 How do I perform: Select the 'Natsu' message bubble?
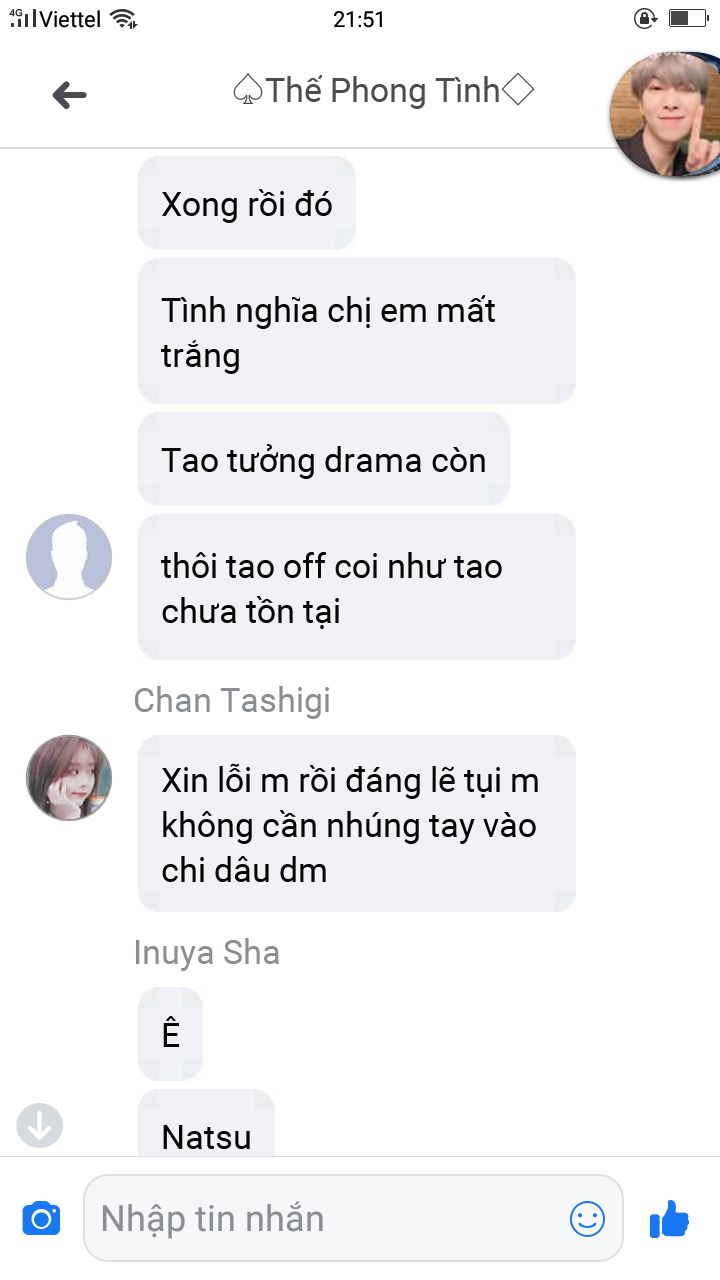(x=206, y=1124)
